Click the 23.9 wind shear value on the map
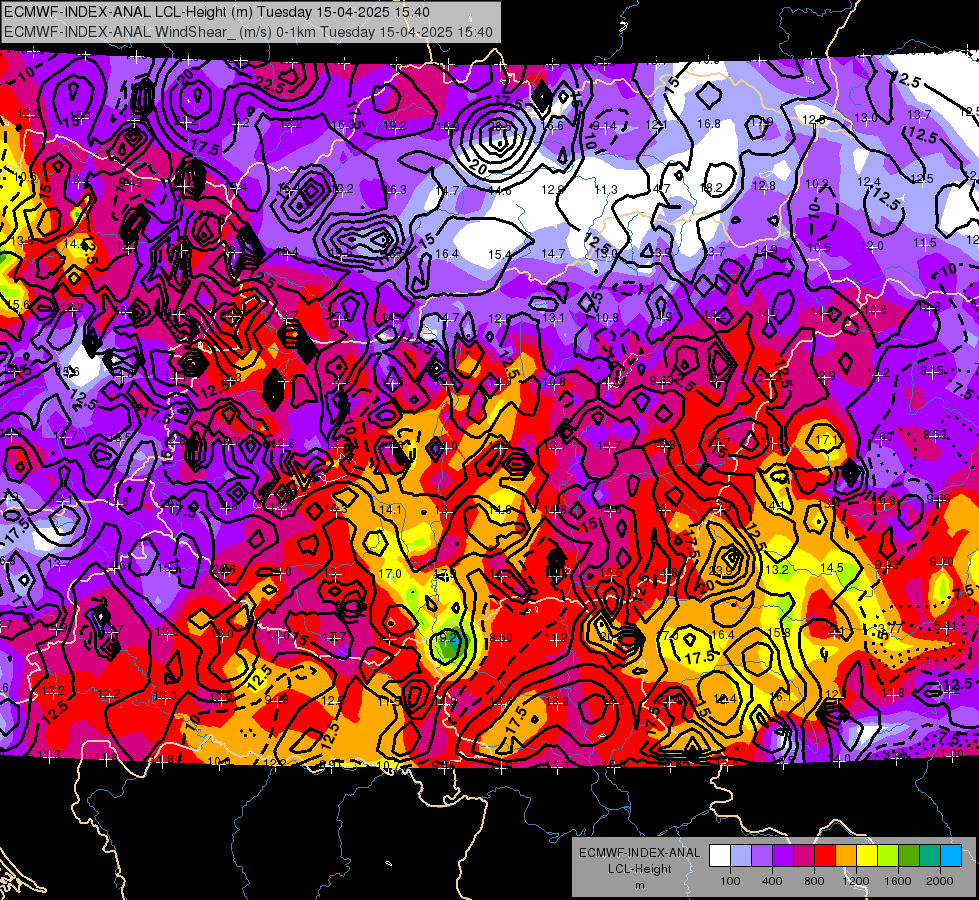979x900 pixels. pyautogui.click(x=720, y=570)
